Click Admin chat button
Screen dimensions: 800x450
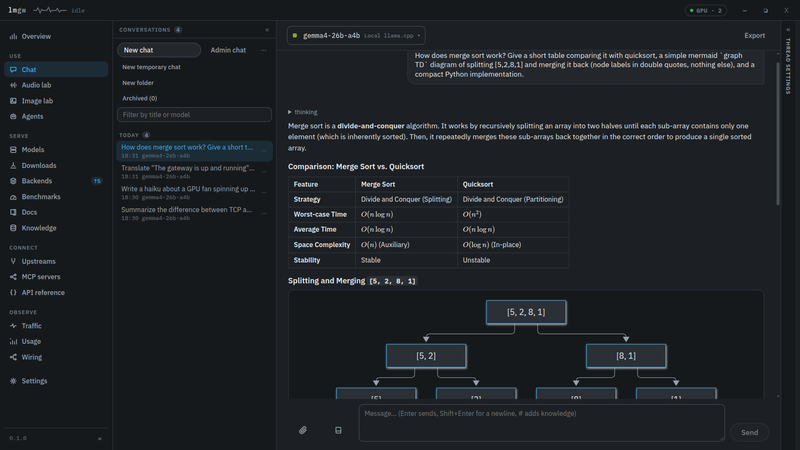coord(228,50)
